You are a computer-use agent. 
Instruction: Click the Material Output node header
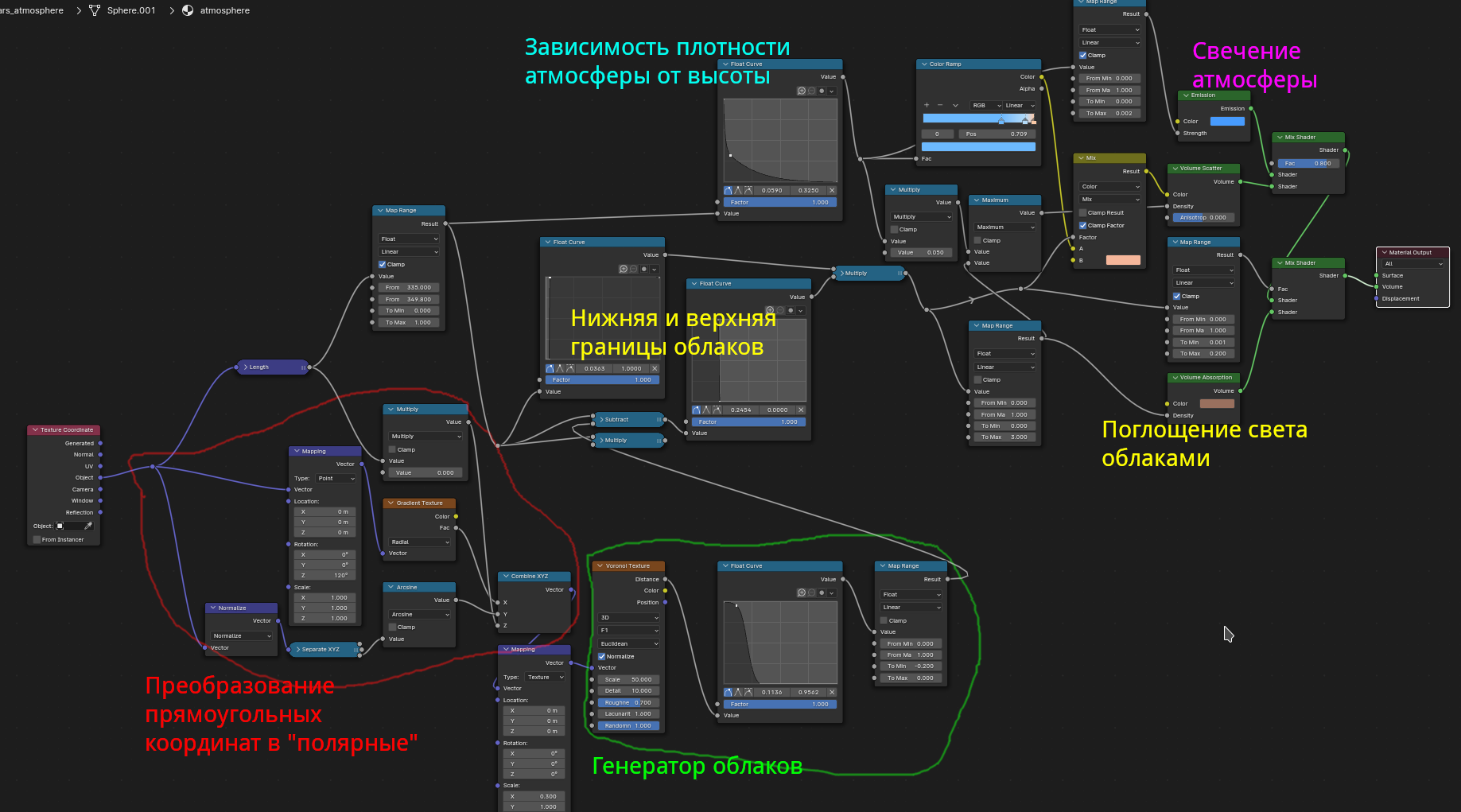1412,252
